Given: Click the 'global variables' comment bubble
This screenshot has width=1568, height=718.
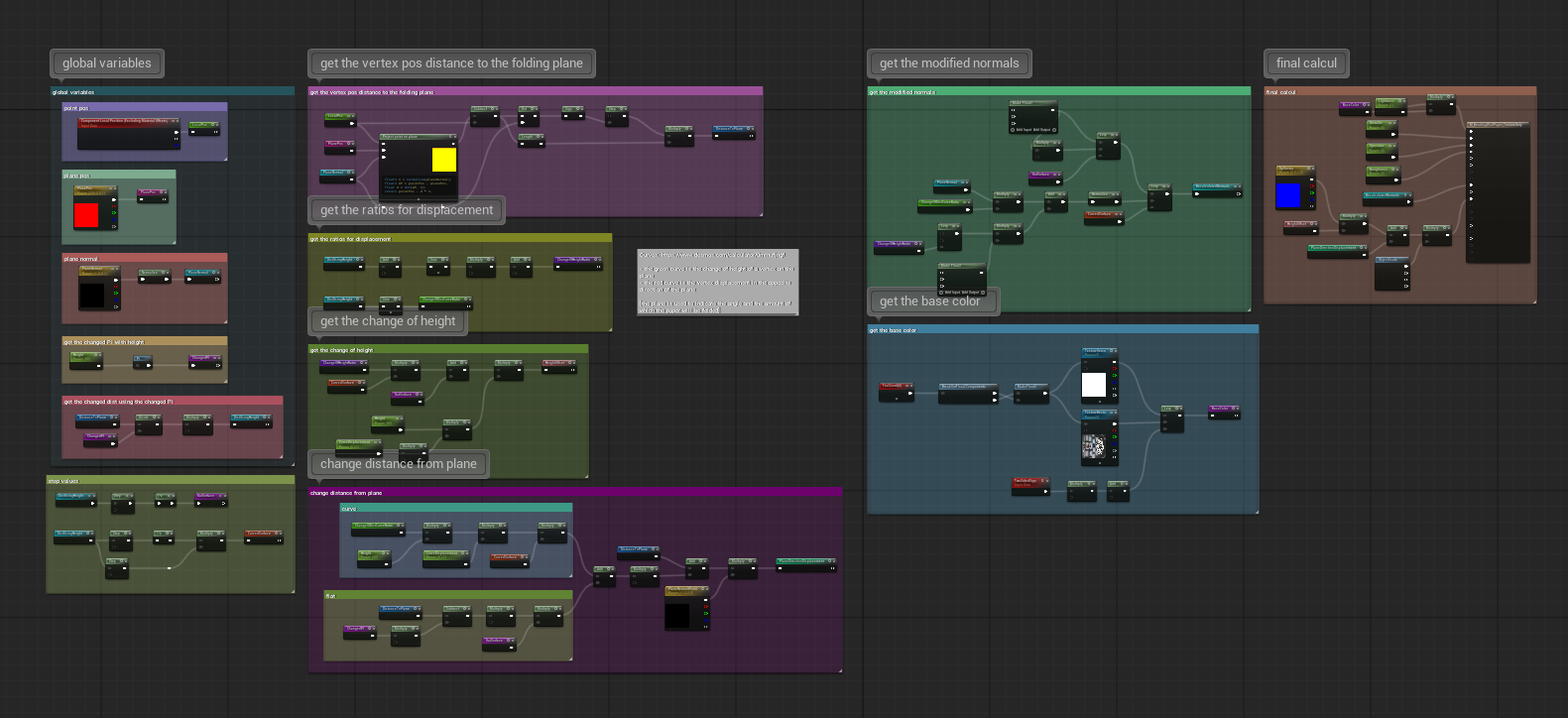Looking at the screenshot, I should click(107, 63).
